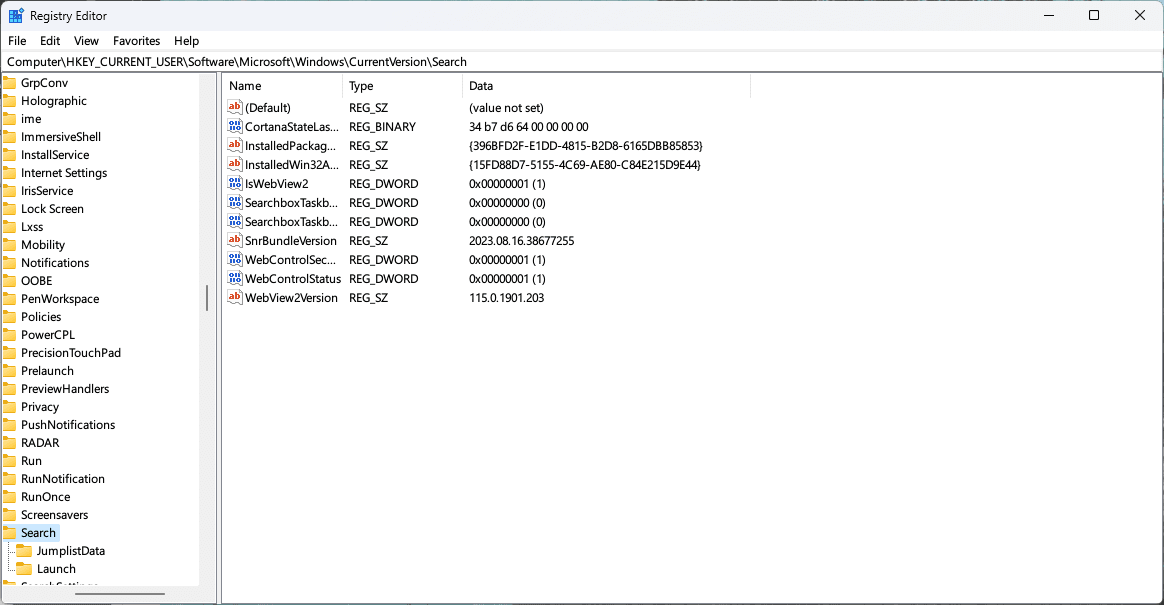Click the Search key folder icon
This screenshot has width=1164, height=605.
[9, 533]
